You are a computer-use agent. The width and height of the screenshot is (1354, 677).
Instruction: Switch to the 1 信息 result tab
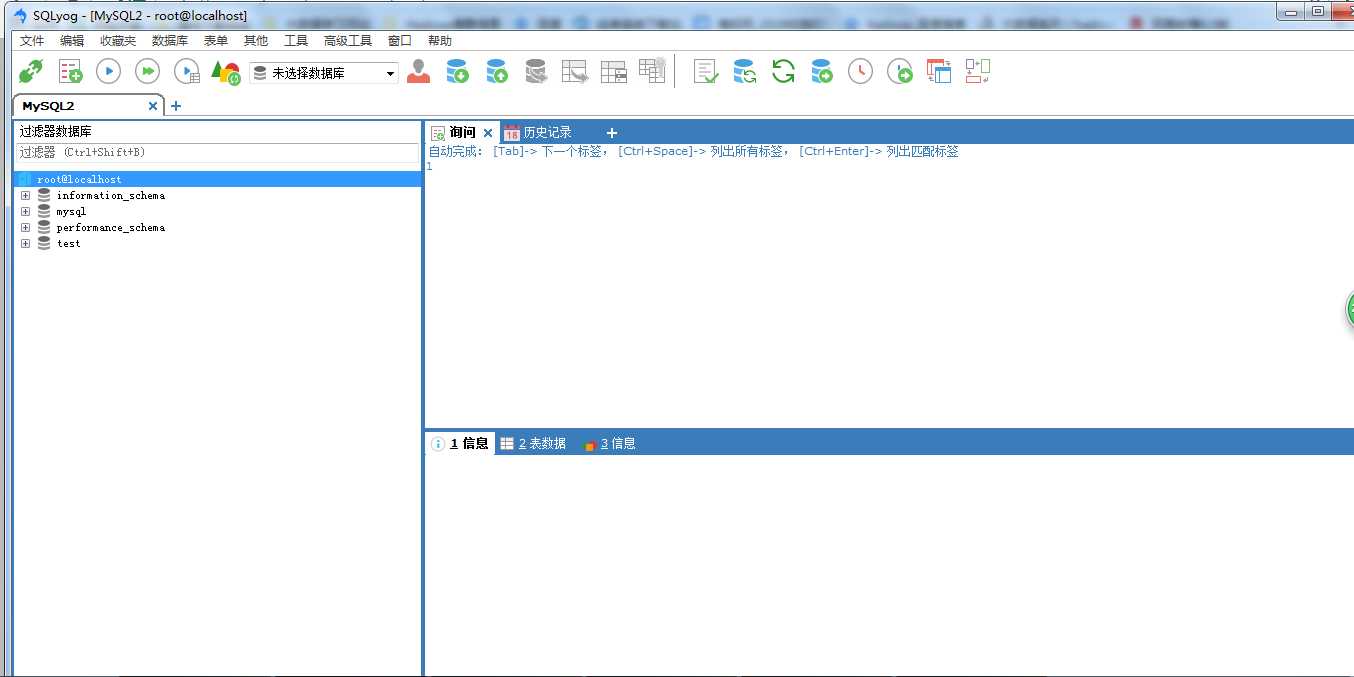click(460, 444)
